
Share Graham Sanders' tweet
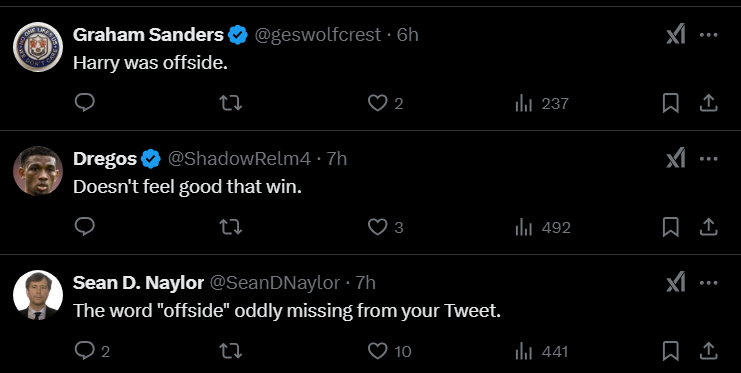tap(708, 103)
